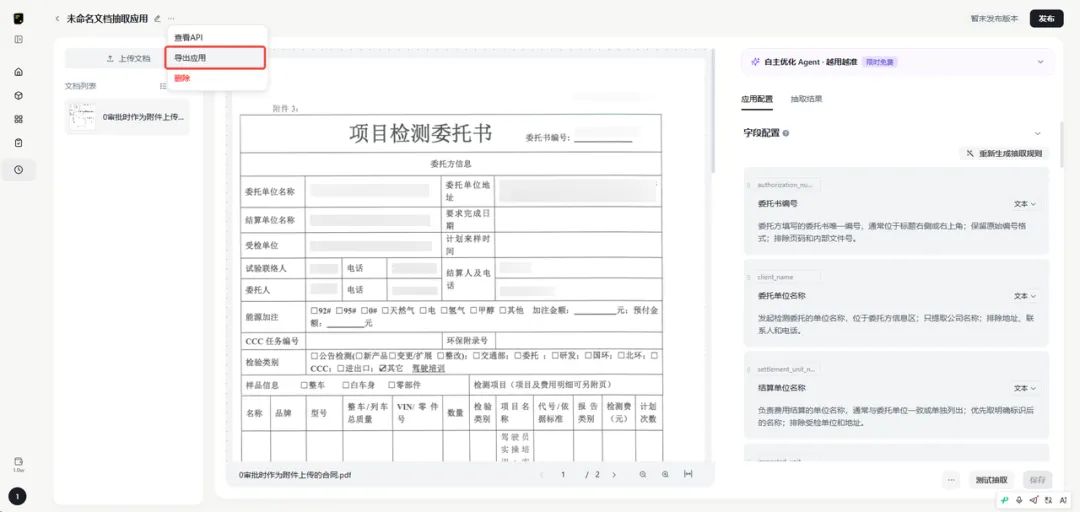Click the 测试抽取 button
1080x512 pixels.
[991, 480]
